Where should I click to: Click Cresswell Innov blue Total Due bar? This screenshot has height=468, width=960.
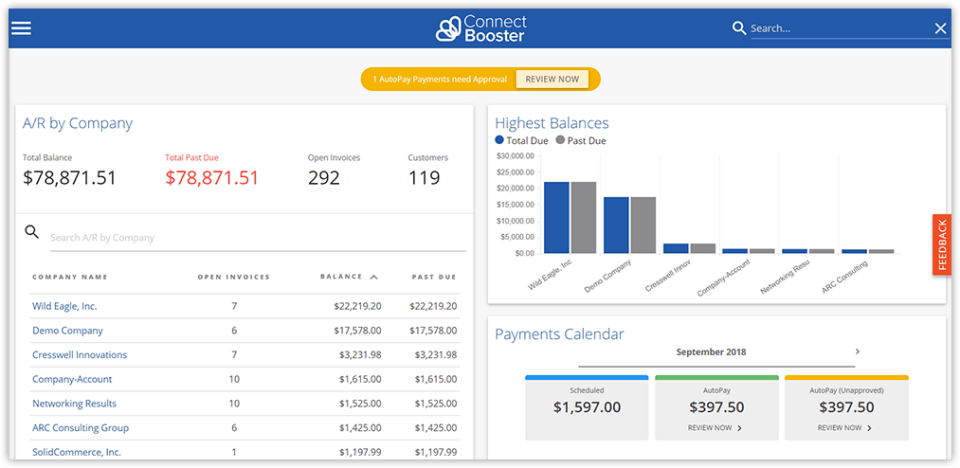pyautogui.click(x=676, y=248)
